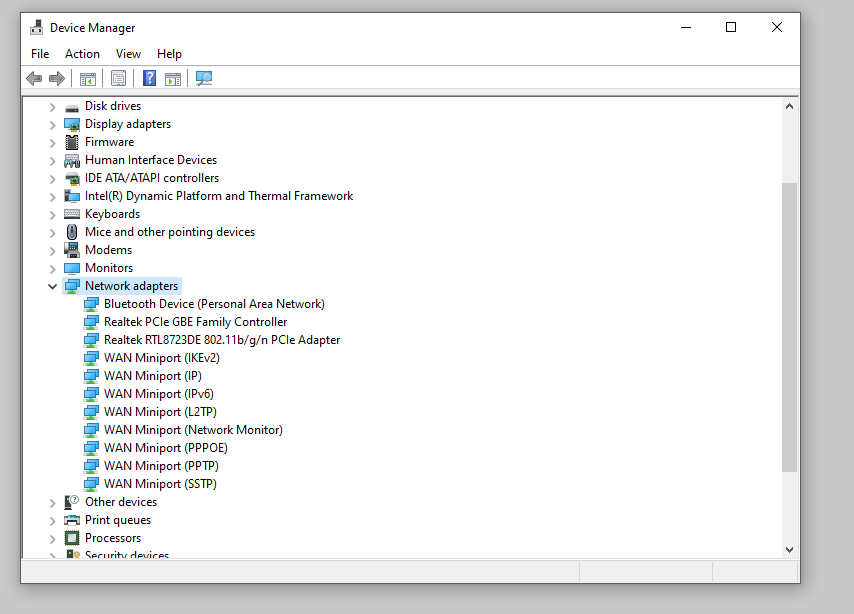Expand the Keyboards node
Screen dimensions: 854x614
pyautogui.click(x=52, y=215)
